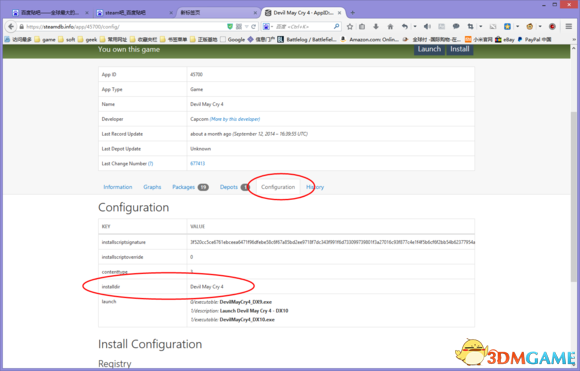Close the Devil May Cry 4 tab
Image resolution: width=580 pixels, height=371 pixels.
tap(339, 13)
